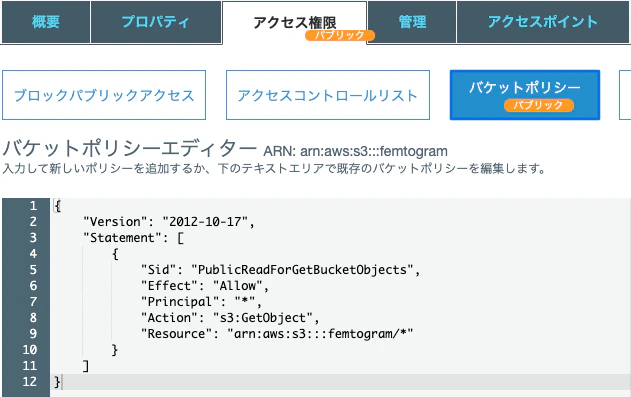Click the "Effect": "Allow" line

(x=204, y=286)
